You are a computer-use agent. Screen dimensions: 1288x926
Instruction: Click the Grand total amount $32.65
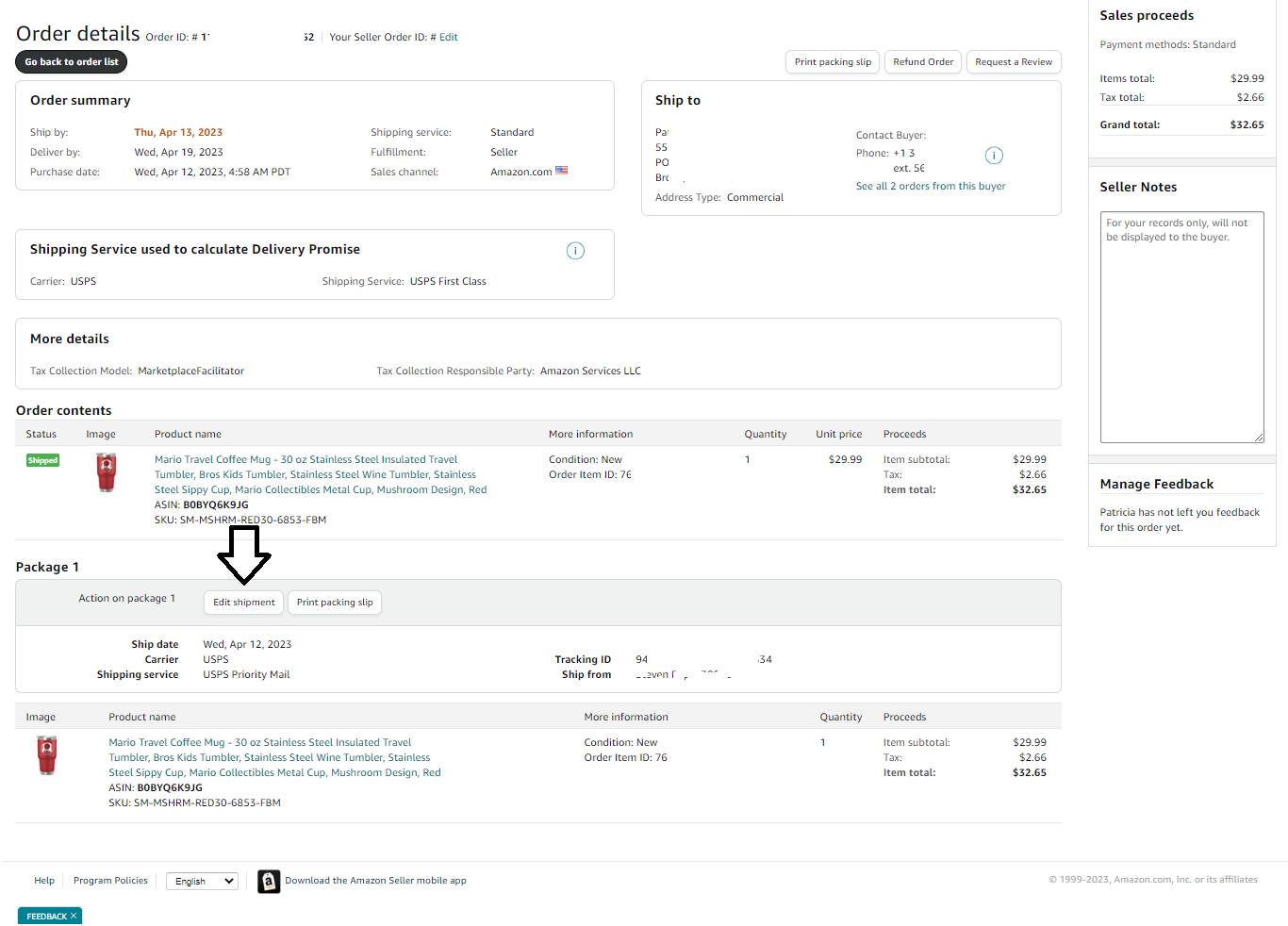pos(1247,125)
